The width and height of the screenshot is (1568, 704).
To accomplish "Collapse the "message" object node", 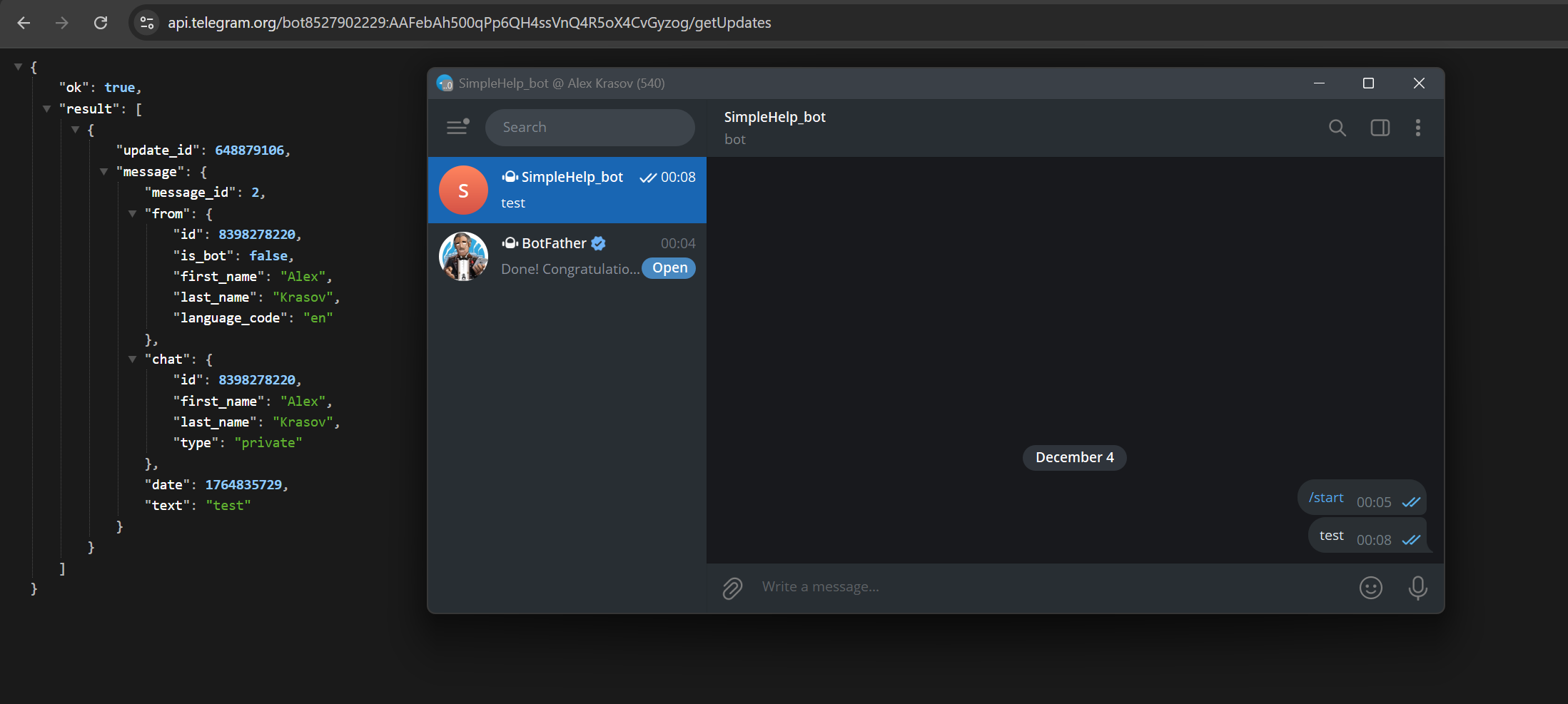I will [104, 172].
